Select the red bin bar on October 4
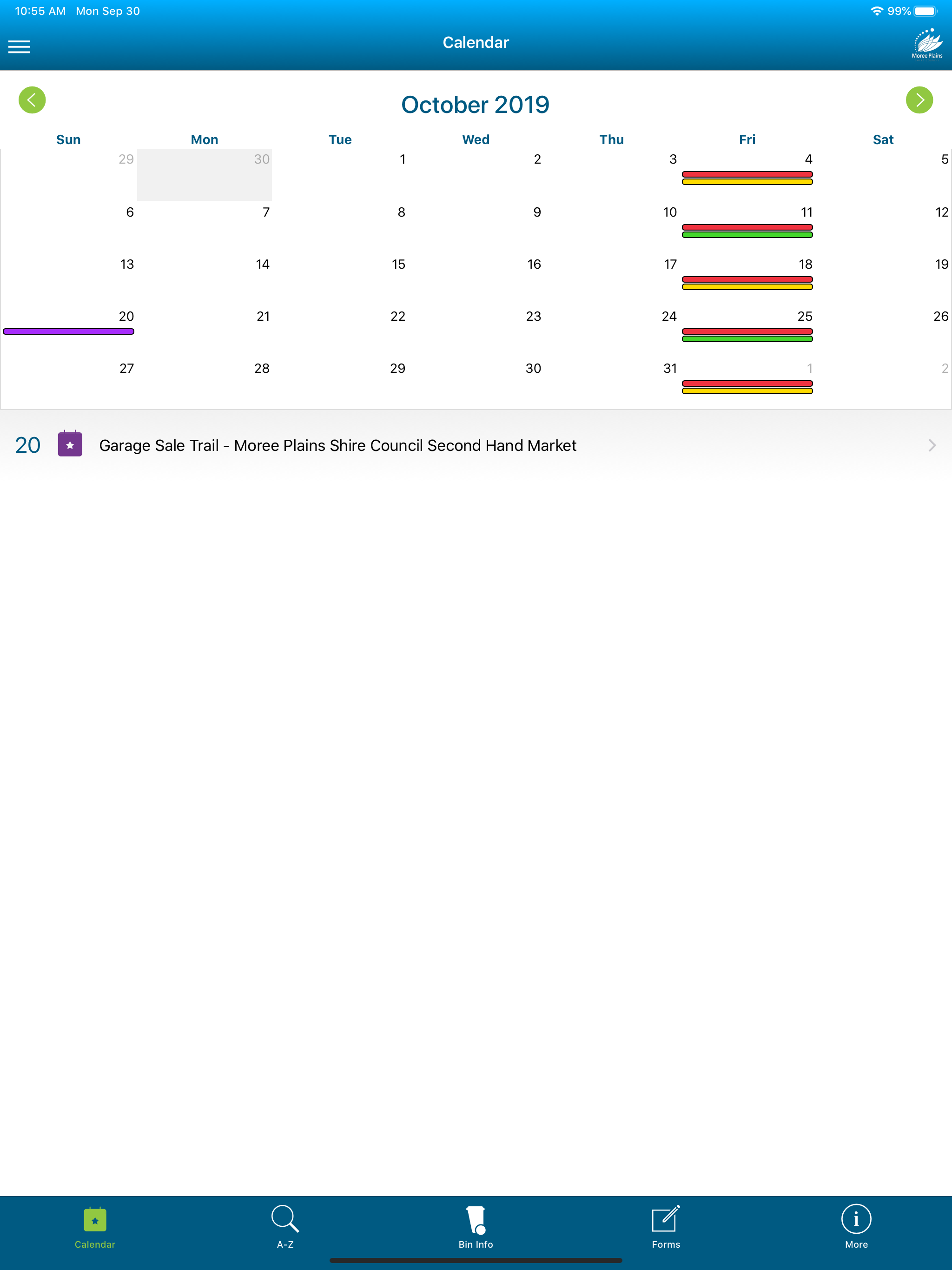Image resolution: width=952 pixels, height=1270 pixels. [747, 174]
